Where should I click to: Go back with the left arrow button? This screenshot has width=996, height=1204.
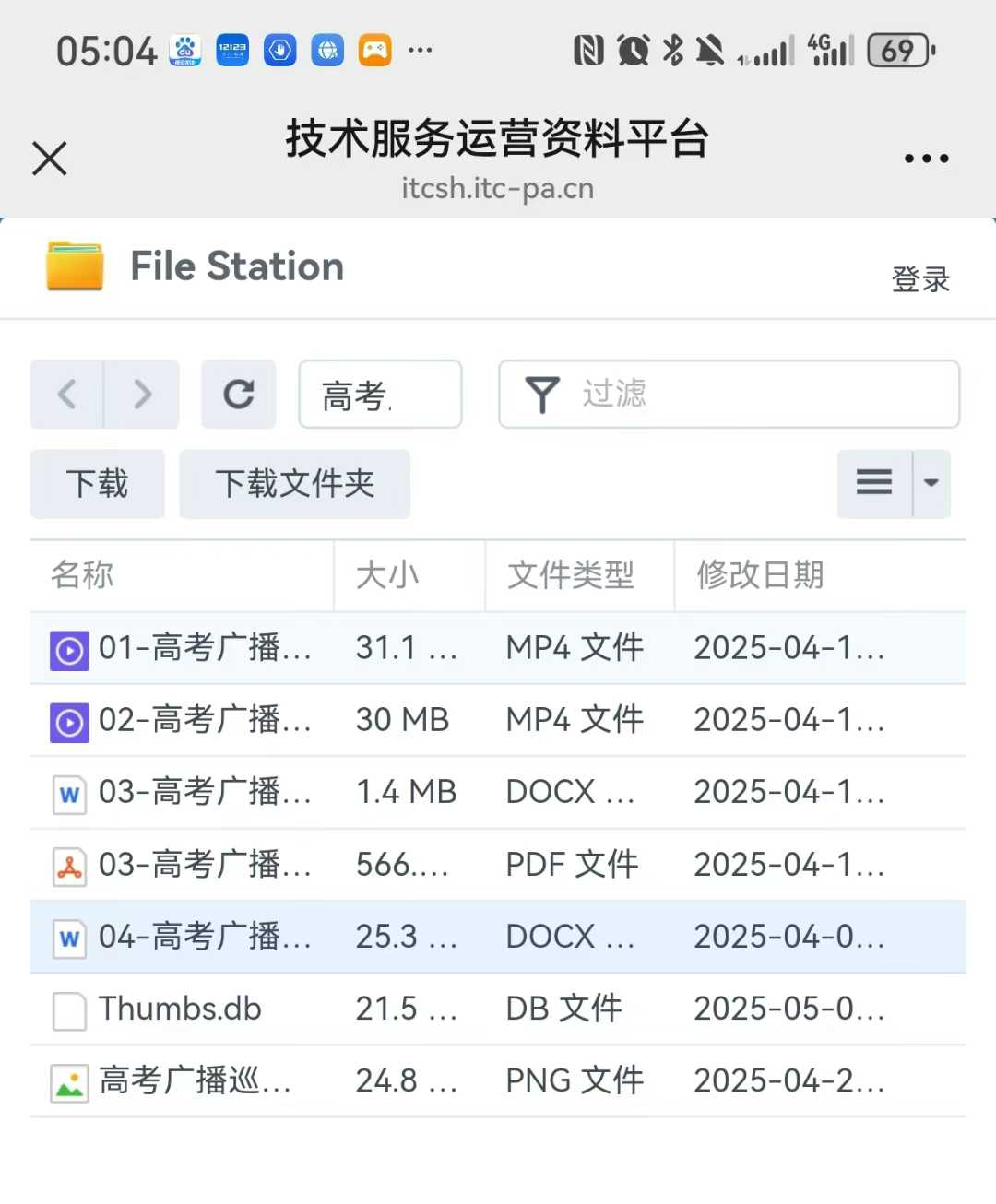67,395
